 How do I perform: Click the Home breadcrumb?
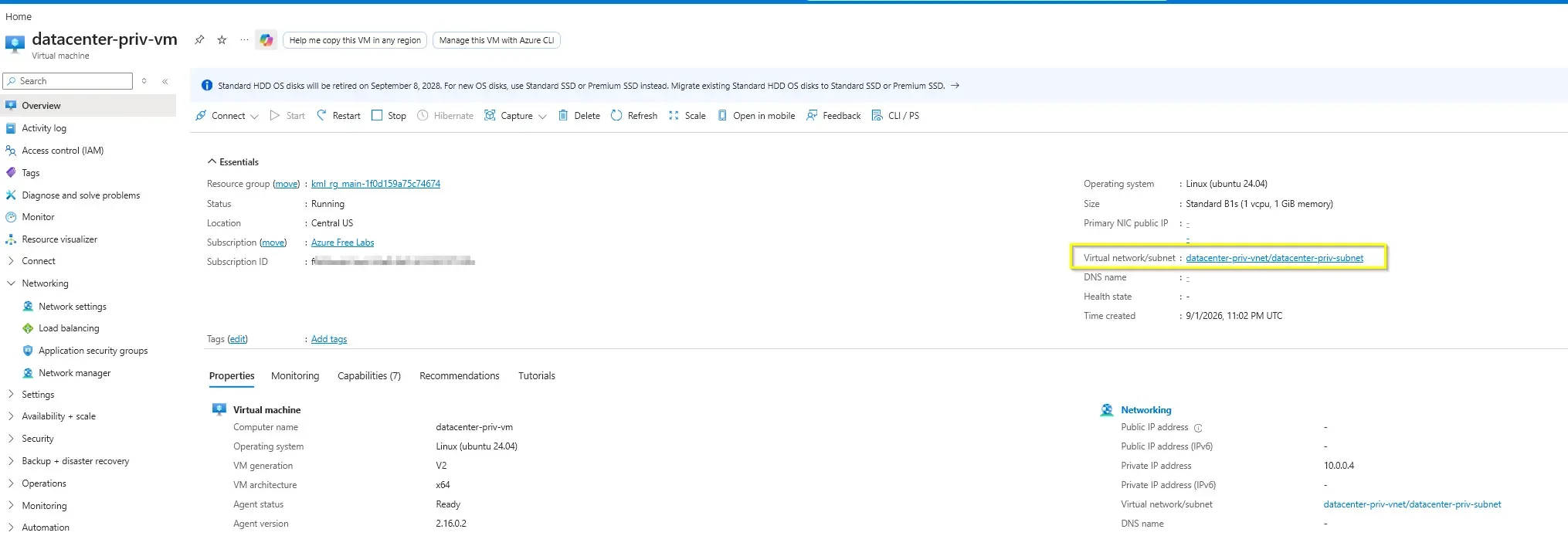click(19, 16)
